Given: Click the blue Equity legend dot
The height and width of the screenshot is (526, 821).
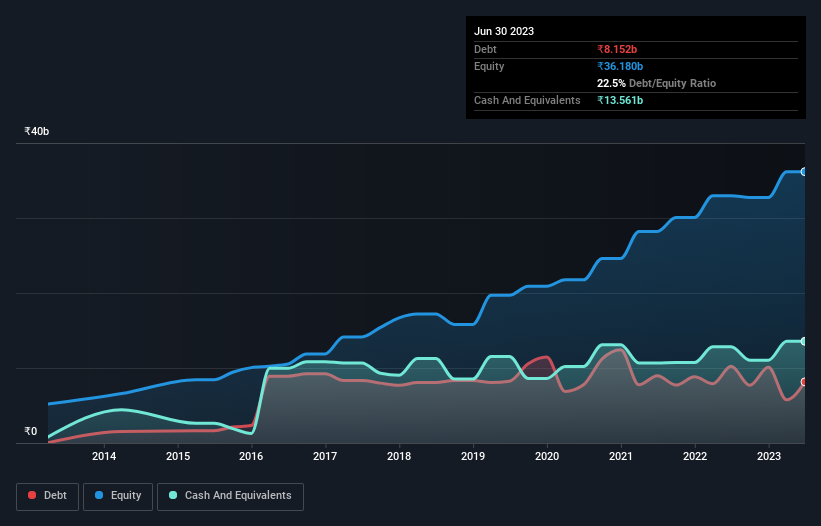Looking at the screenshot, I should (x=99, y=495).
